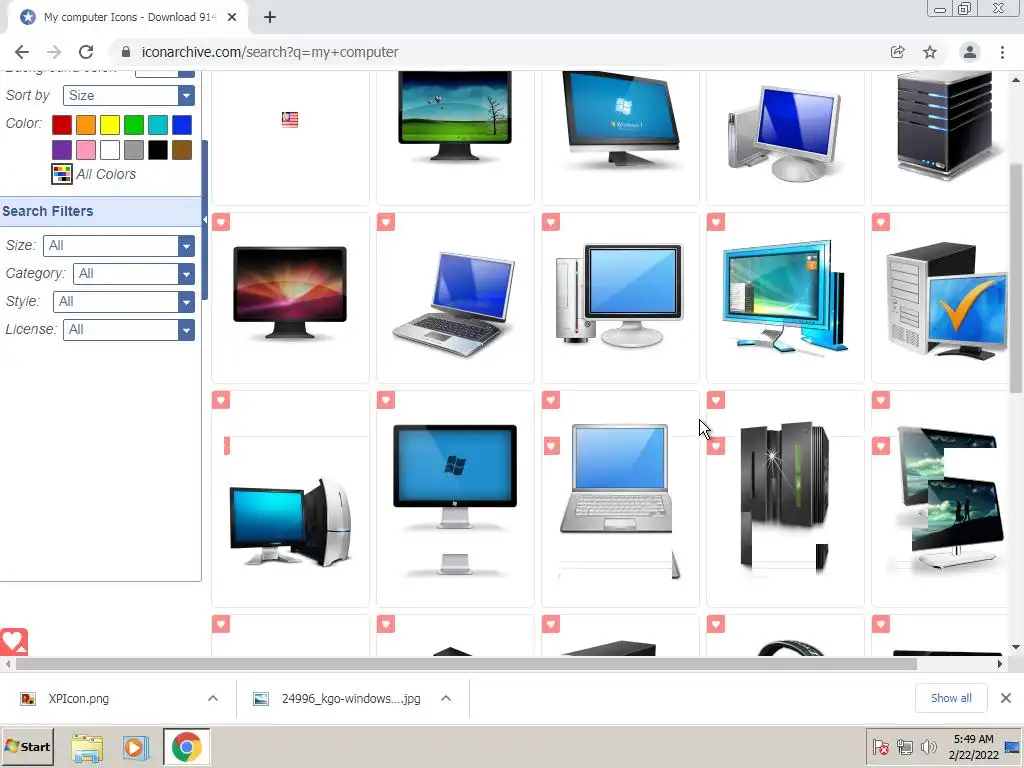Image resolution: width=1024 pixels, height=768 pixels.
Task: Favorite the Vista cyan monitor icon
Action: [x=716, y=222]
